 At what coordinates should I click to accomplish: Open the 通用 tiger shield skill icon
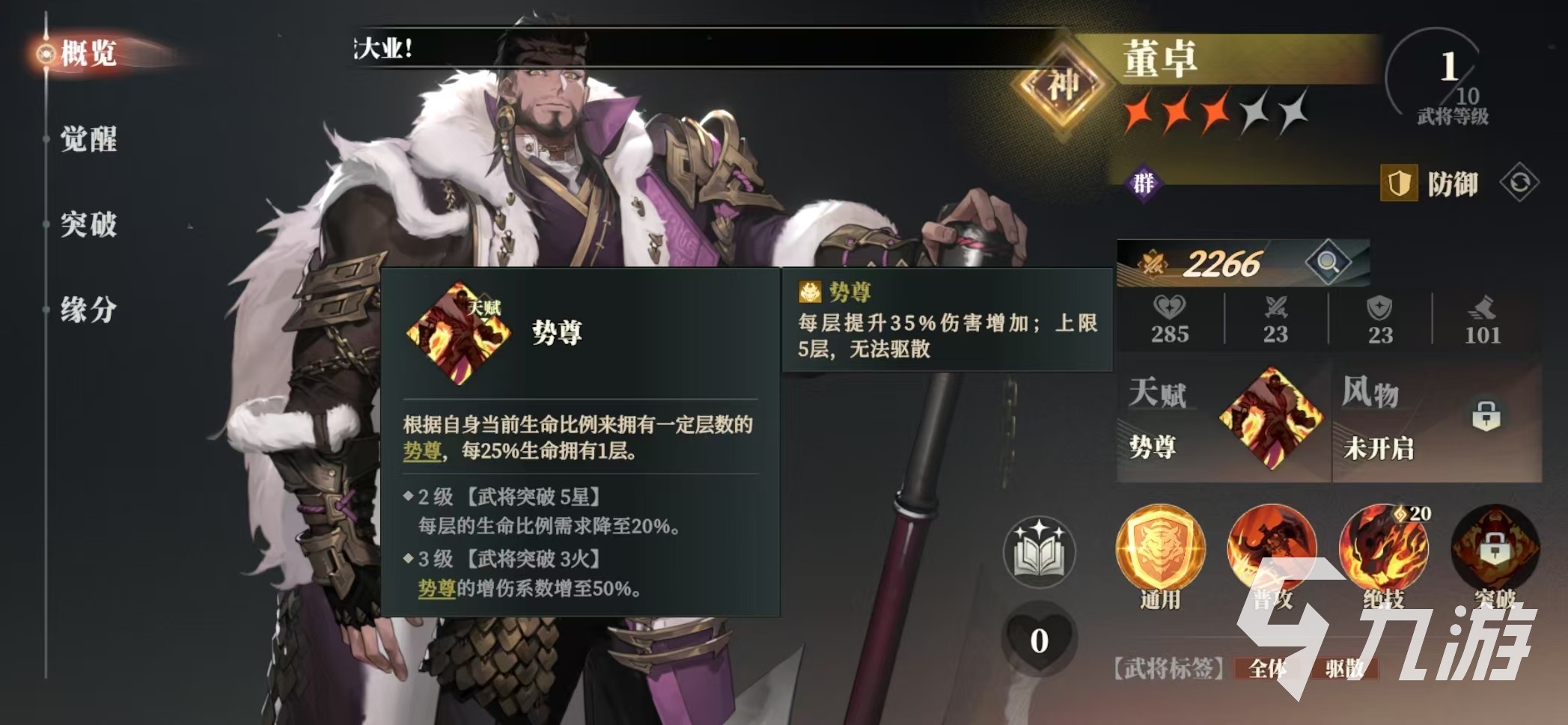pos(1160,550)
